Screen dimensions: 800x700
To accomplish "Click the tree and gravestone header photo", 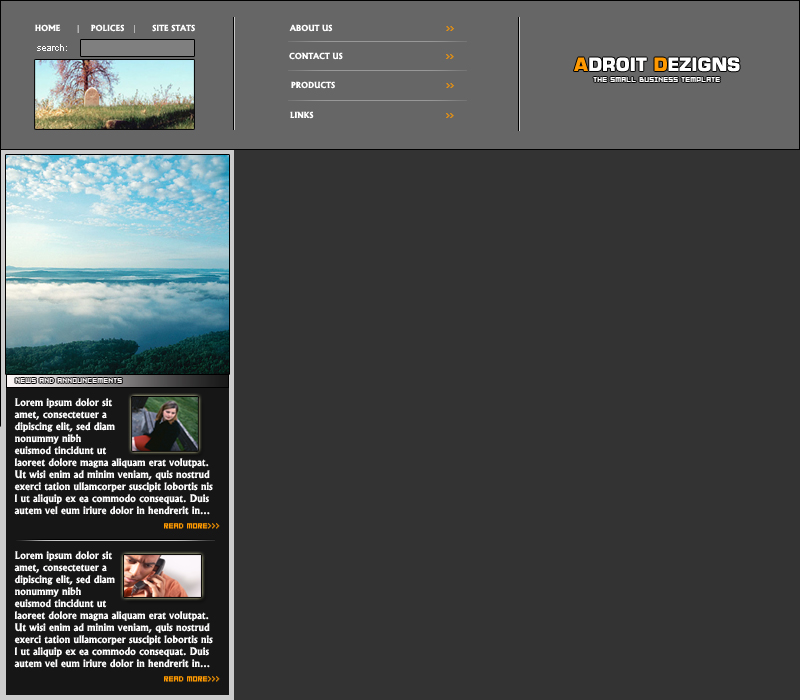I will click(x=114, y=94).
